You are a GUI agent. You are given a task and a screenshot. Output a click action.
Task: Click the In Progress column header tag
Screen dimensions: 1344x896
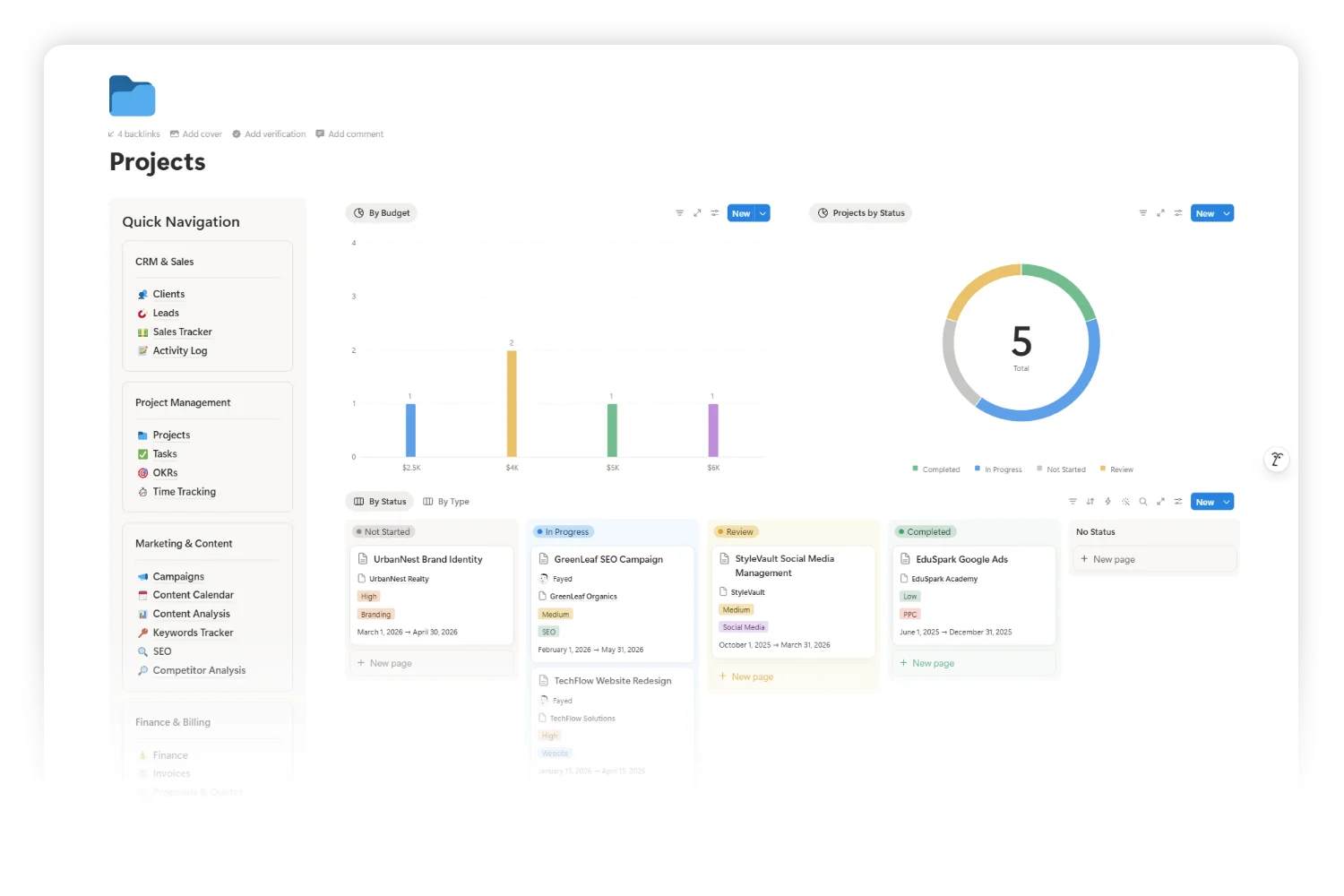563,532
